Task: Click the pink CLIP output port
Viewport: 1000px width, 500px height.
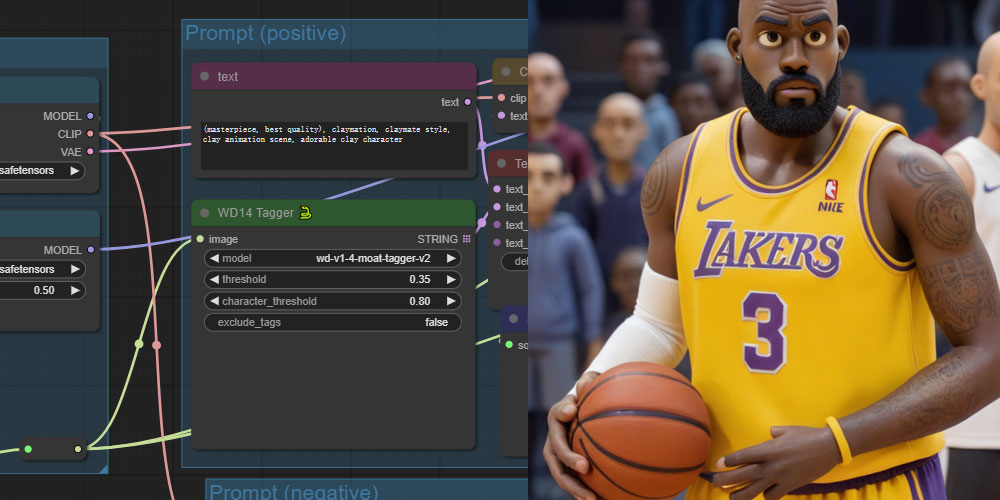Action: pyautogui.click(x=90, y=134)
